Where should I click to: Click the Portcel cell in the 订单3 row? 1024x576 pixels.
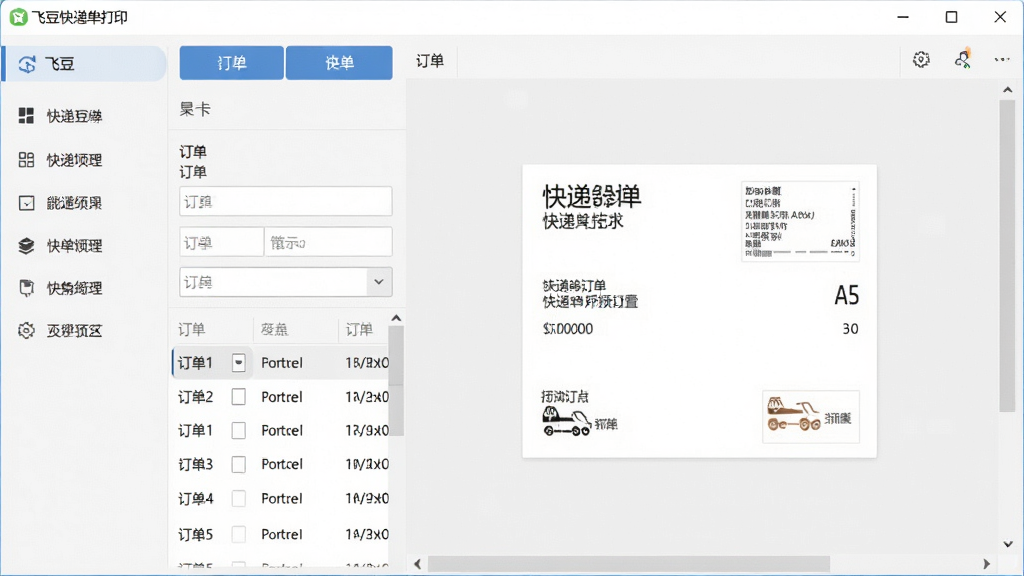point(281,464)
